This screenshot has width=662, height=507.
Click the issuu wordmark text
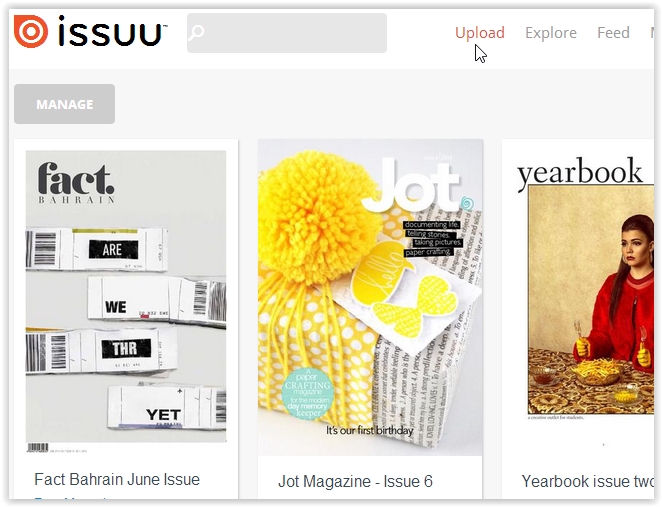pyautogui.click(x=112, y=31)
